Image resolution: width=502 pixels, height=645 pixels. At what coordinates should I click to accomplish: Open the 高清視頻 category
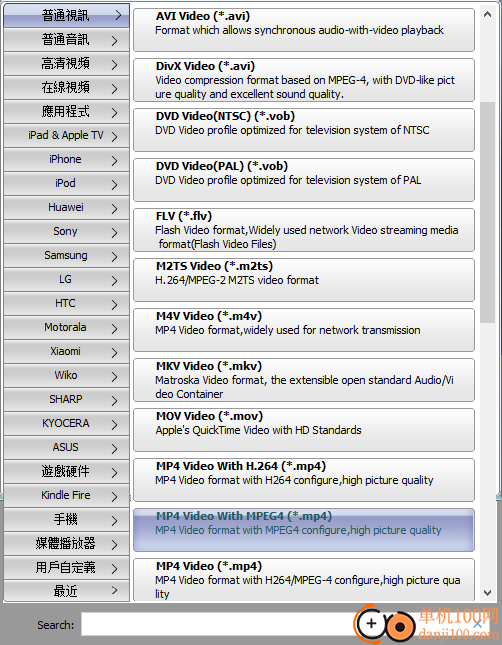pyautogui.click(x=67, y=64)
